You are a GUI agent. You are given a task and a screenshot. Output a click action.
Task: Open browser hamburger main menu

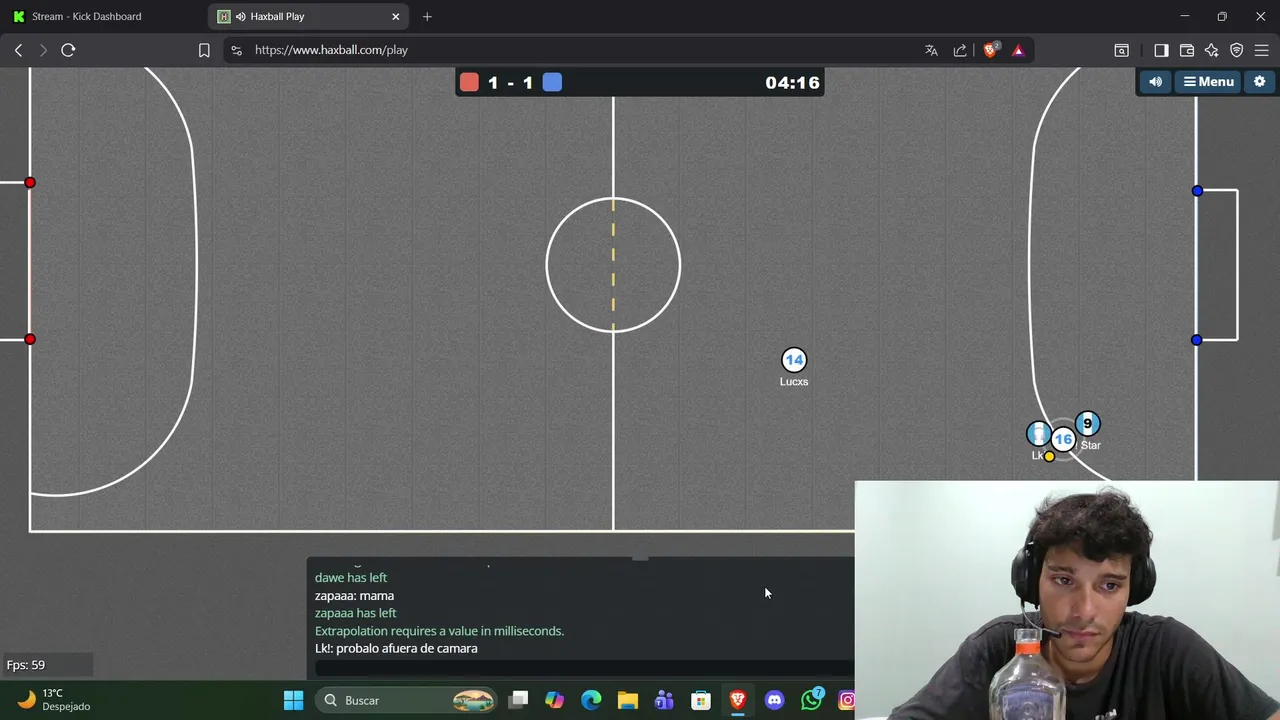coord(1262,50)
